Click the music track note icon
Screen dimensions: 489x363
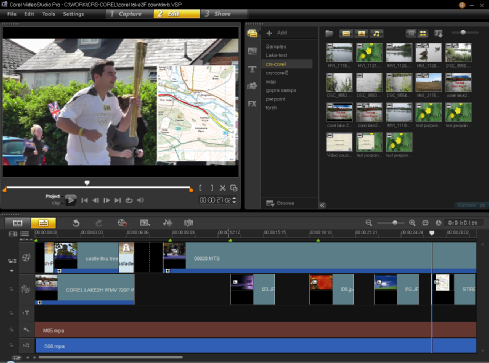(x=26, y=345)
